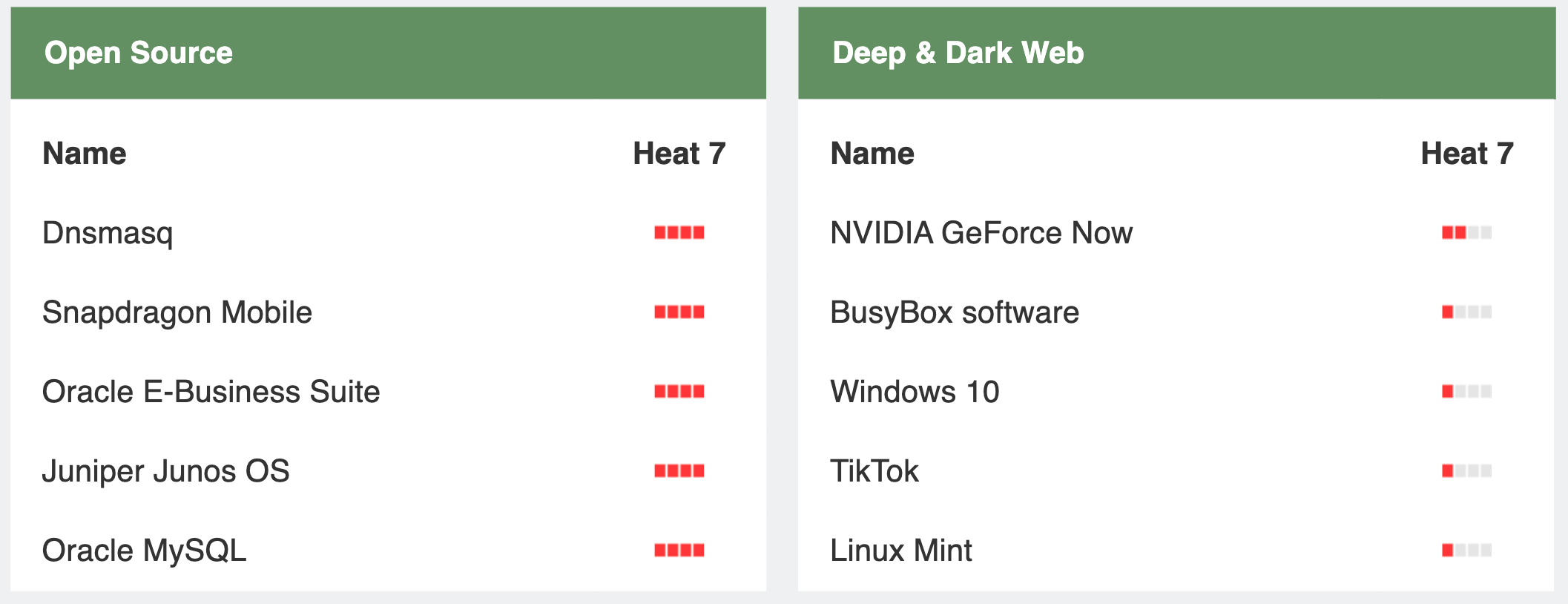Select NVIDIA GeForce Now entry
Viewport: 1568px width, 604px height.
pyautogui.click(x=981, y=233)
